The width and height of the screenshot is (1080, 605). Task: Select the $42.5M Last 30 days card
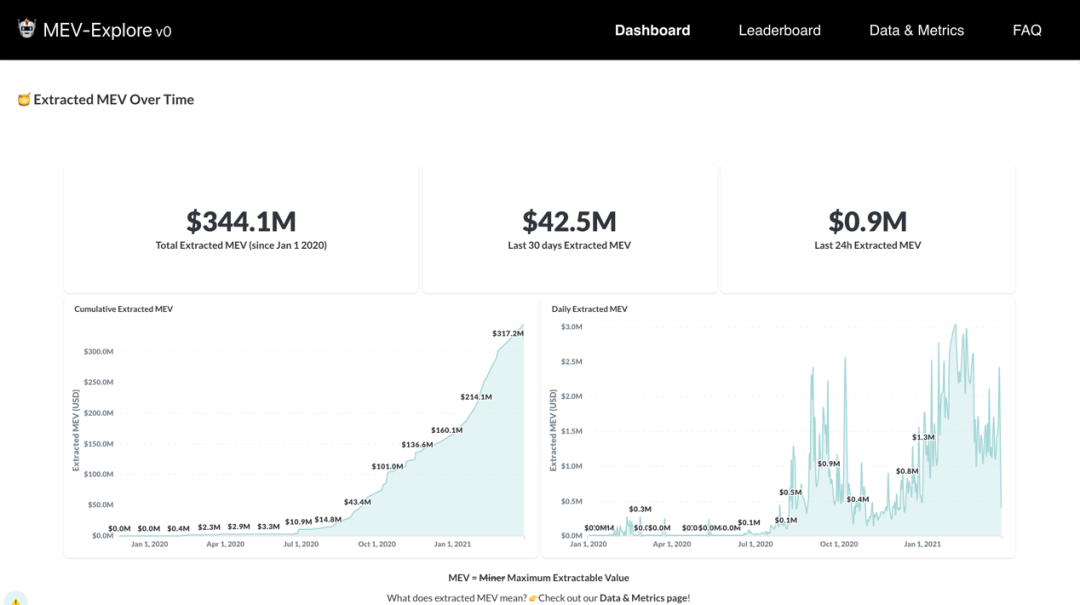click(x=569, y=229)
